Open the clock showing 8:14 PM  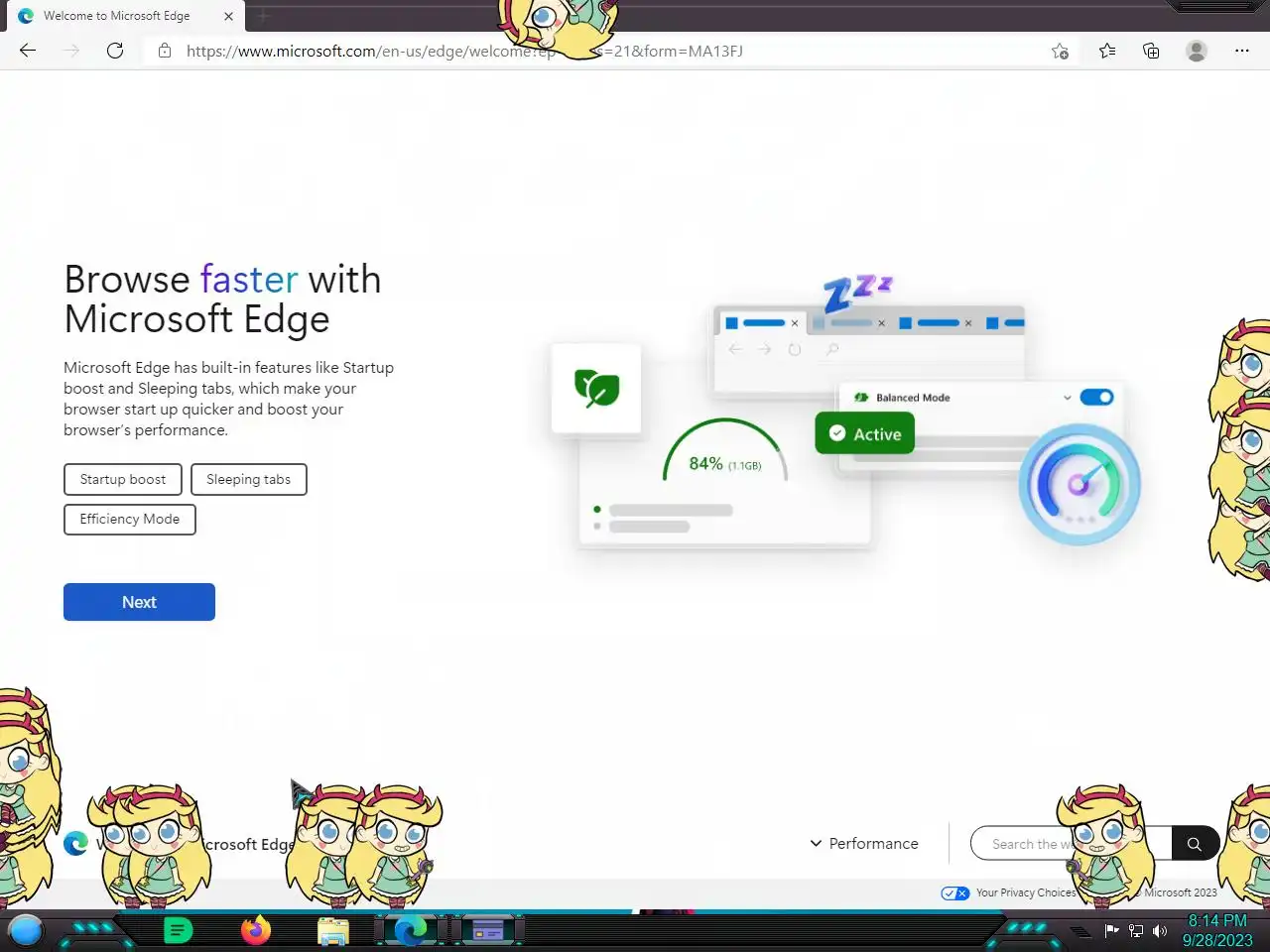click(x=1217, y=930)
